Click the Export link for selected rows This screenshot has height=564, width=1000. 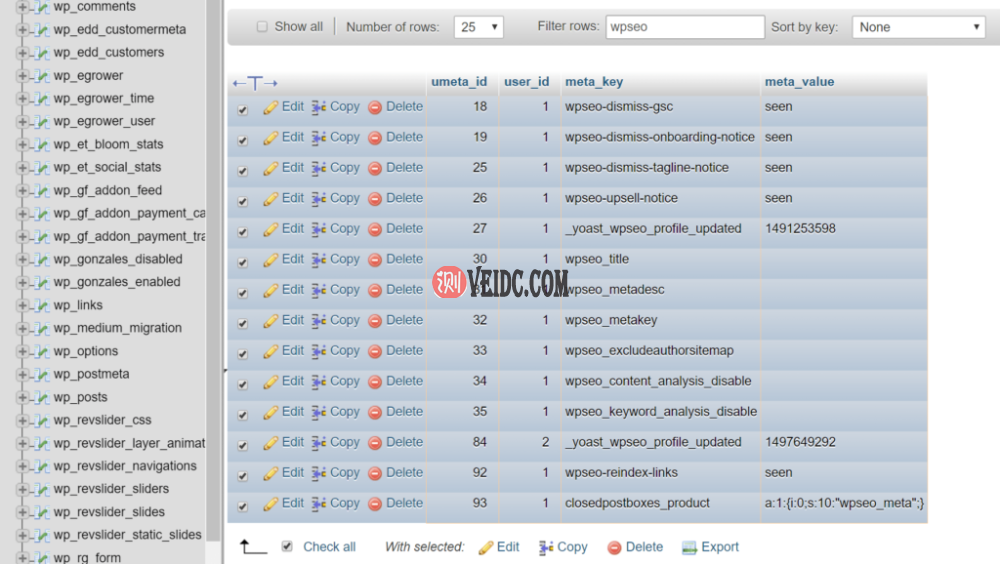pyautogui.click(x=719, y=547)
